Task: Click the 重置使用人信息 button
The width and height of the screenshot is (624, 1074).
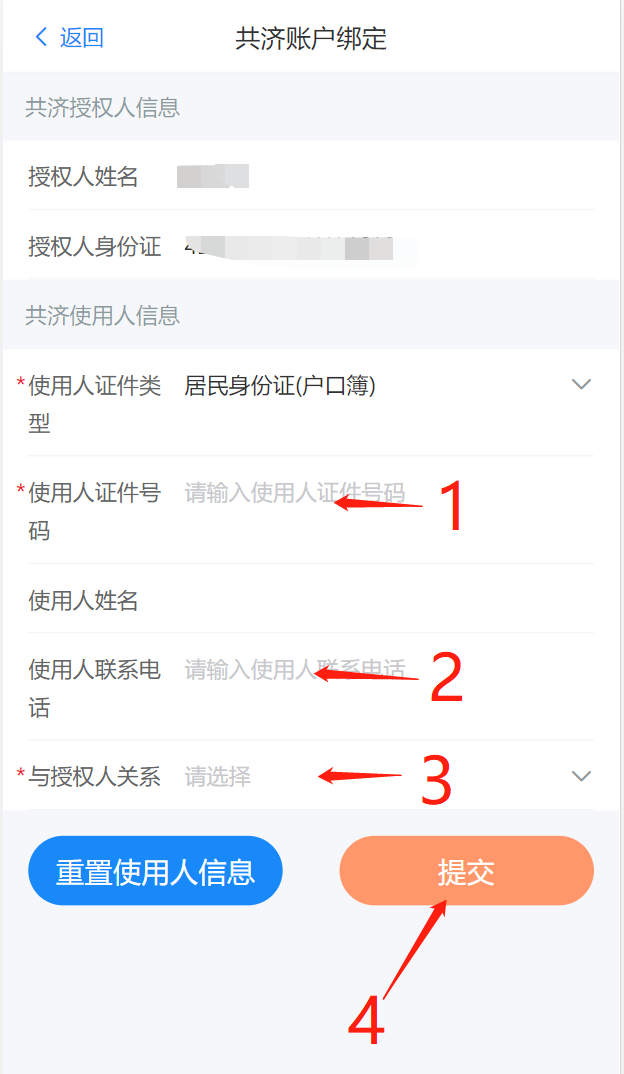Action: (x=155, y=871)
